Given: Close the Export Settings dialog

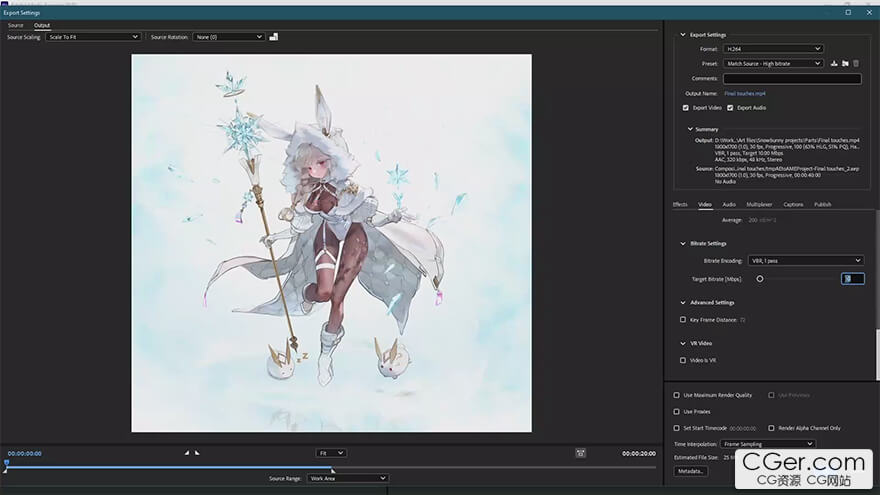Looking at the screenshot, I should tap(869, 12).
